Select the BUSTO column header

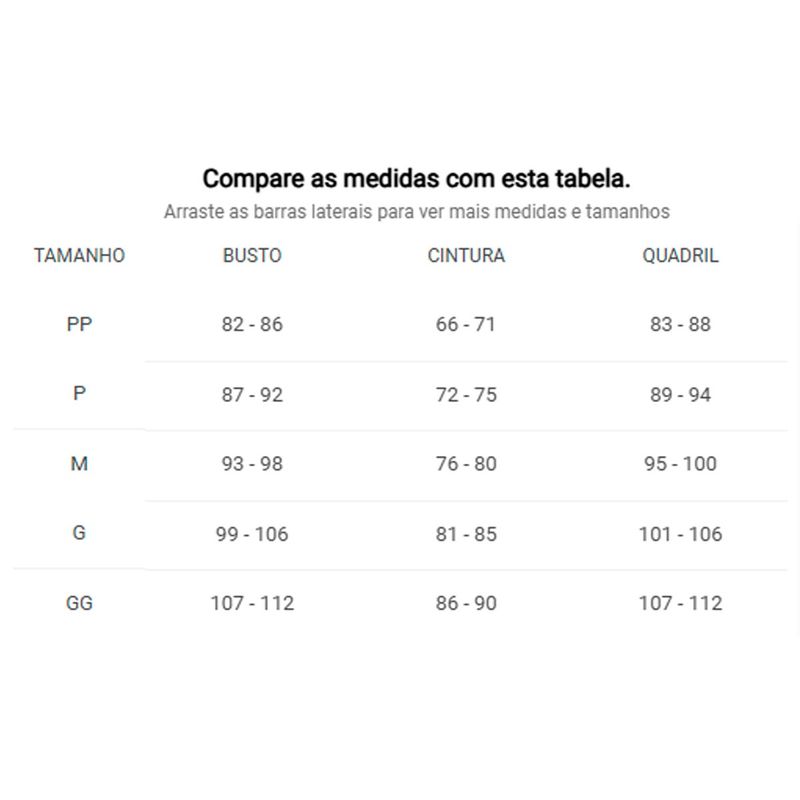(x=252, y=255)
